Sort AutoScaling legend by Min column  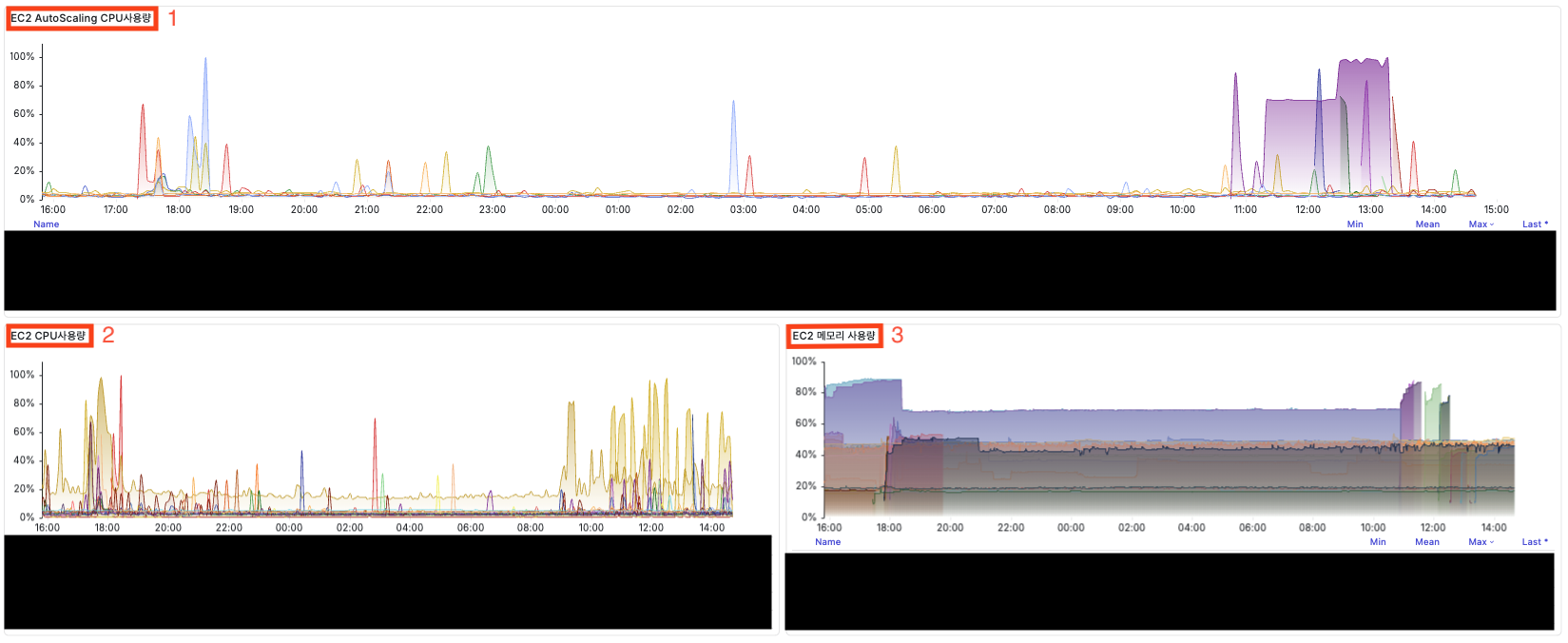click(1355, 224)
